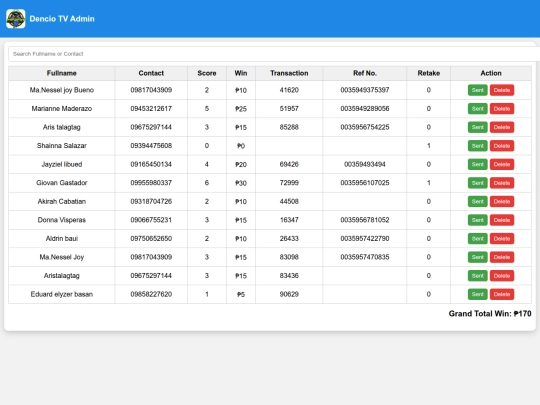Delete the Akirah Cabatian entry
The image size is (540, 405).
pos(502,201)
